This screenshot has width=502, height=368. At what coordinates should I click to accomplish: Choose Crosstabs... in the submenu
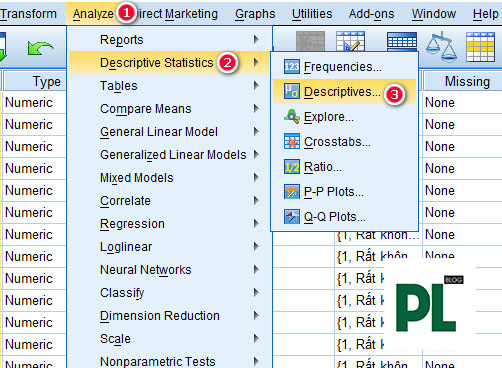point(344,142)
